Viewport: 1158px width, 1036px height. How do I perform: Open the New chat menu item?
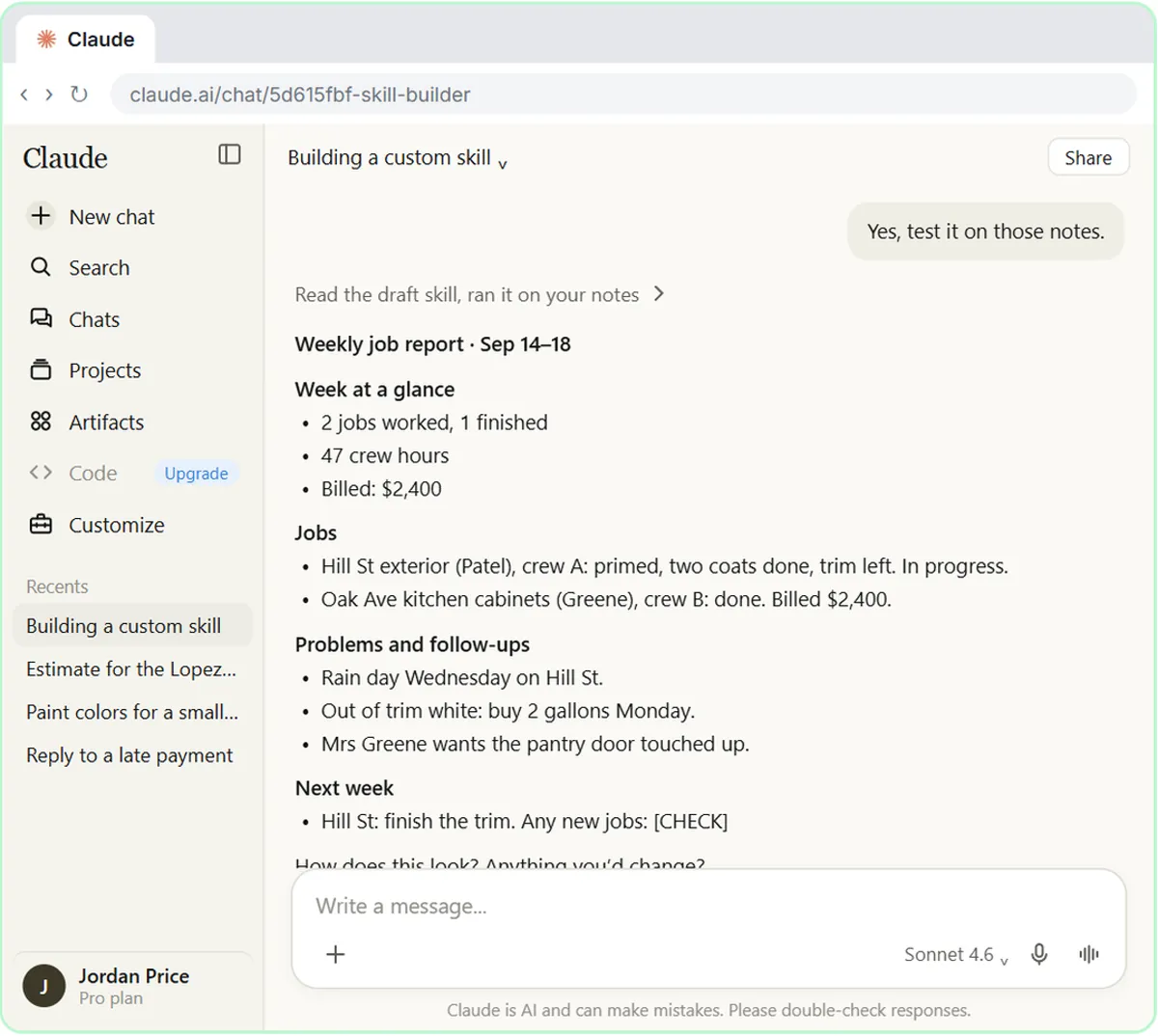(x=132, y=217)
